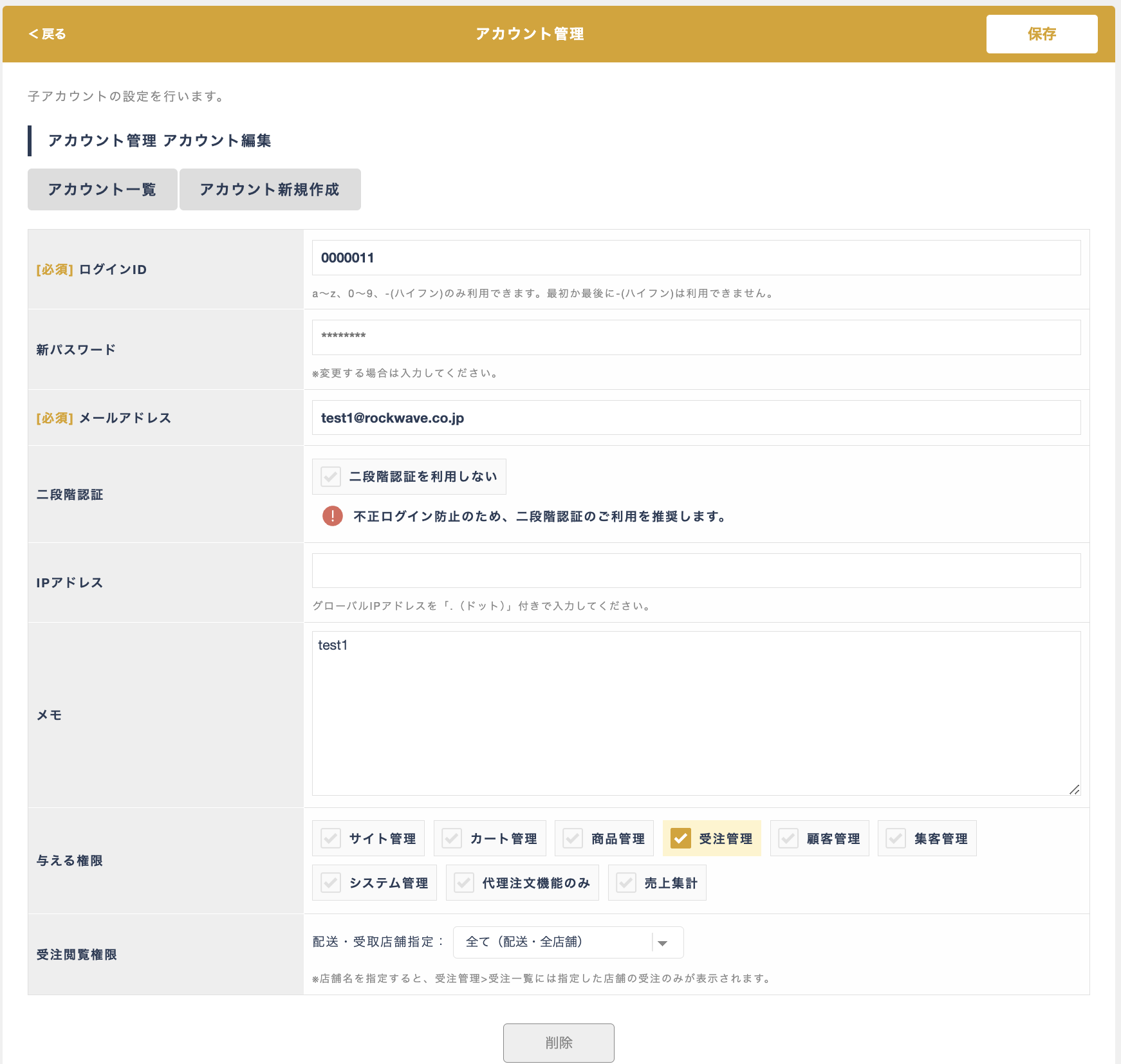Check the カート管理 permission
The height and width of the screenshot is (1064, 1121).
point(452,838)
